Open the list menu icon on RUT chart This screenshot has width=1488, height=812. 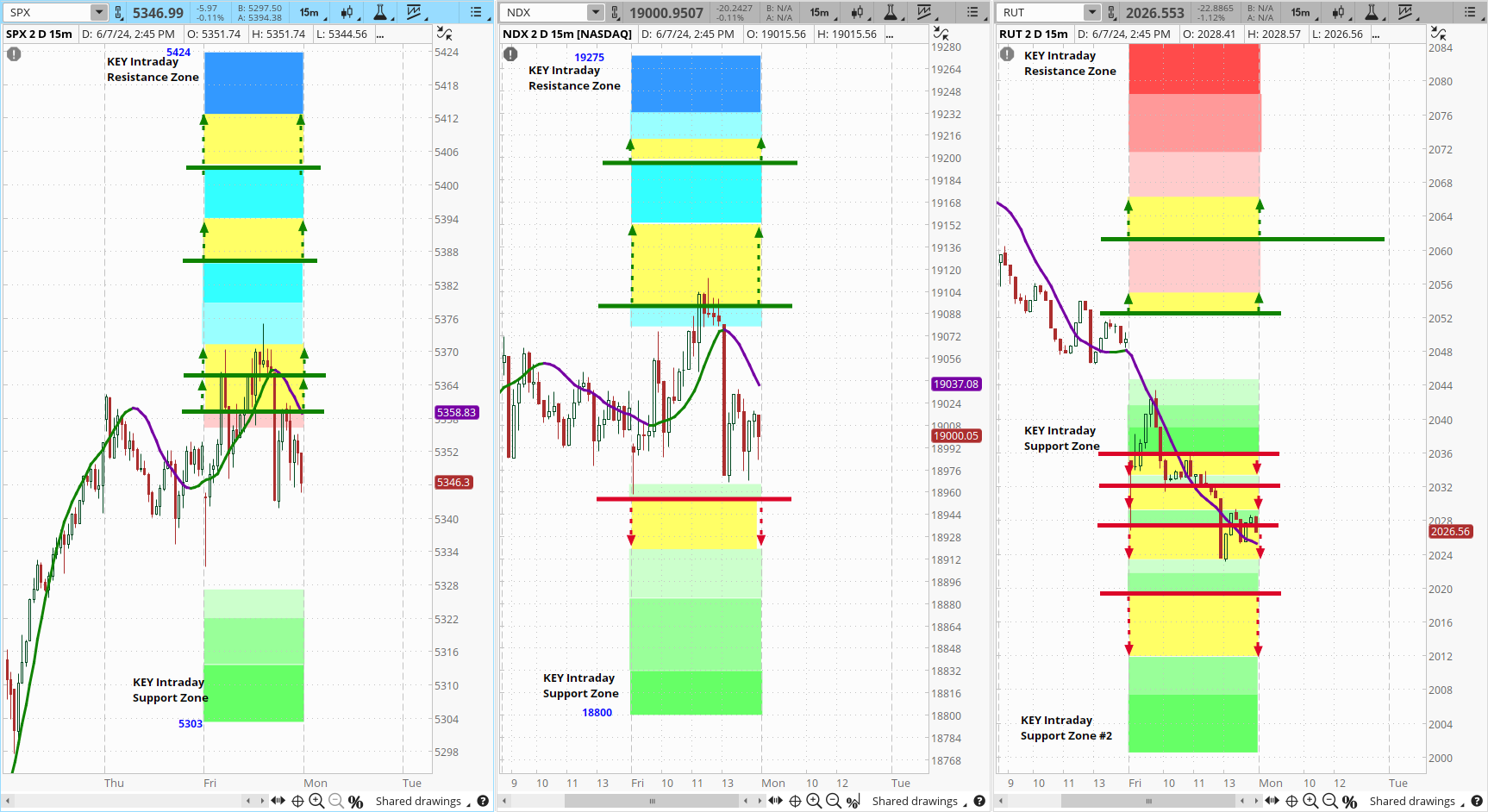tap(1470, 12)
